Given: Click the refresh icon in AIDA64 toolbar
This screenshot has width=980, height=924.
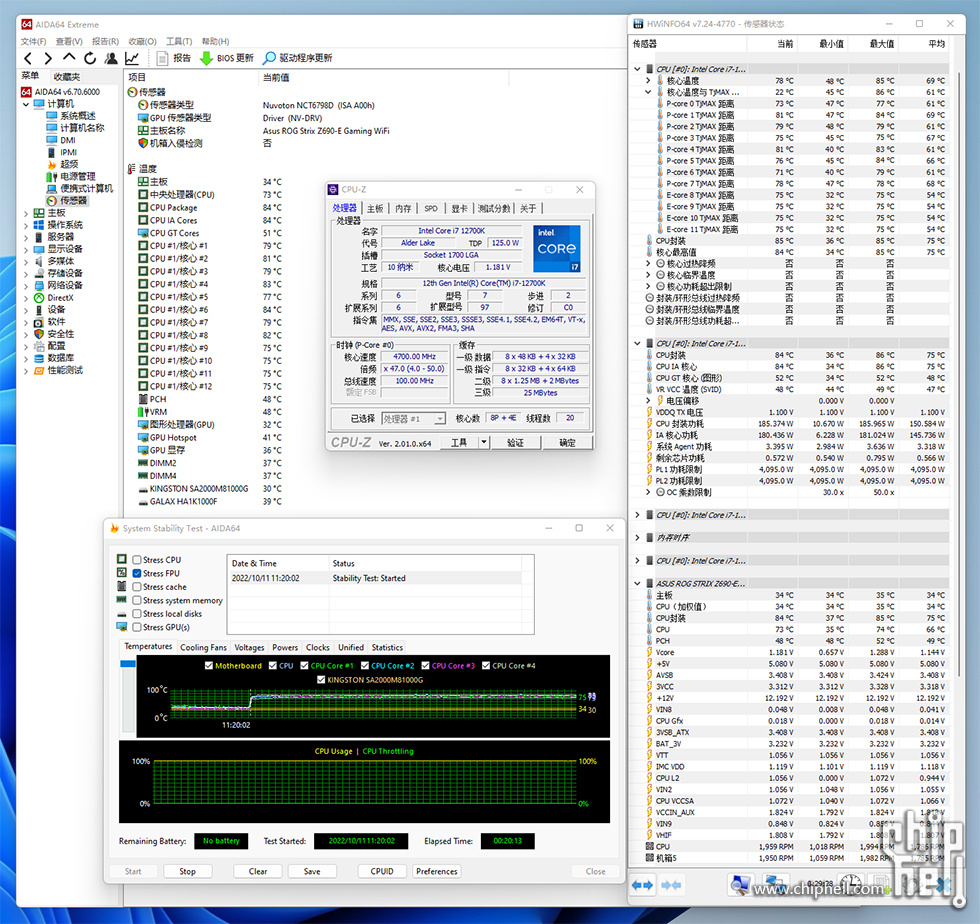Looking at the screenshot, I should click(x=91, y=58).
